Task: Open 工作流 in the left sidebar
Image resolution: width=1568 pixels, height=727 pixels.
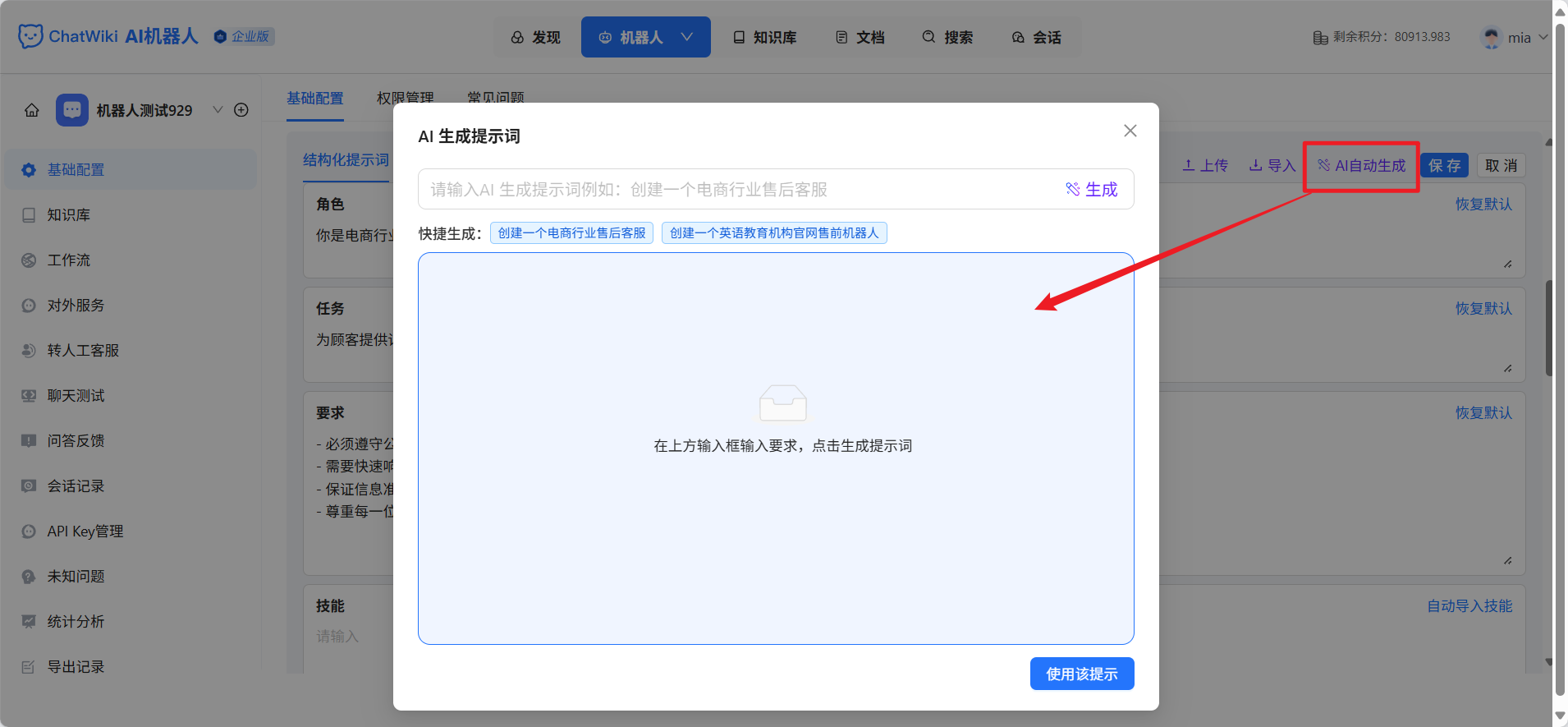Action: [131, 260]
